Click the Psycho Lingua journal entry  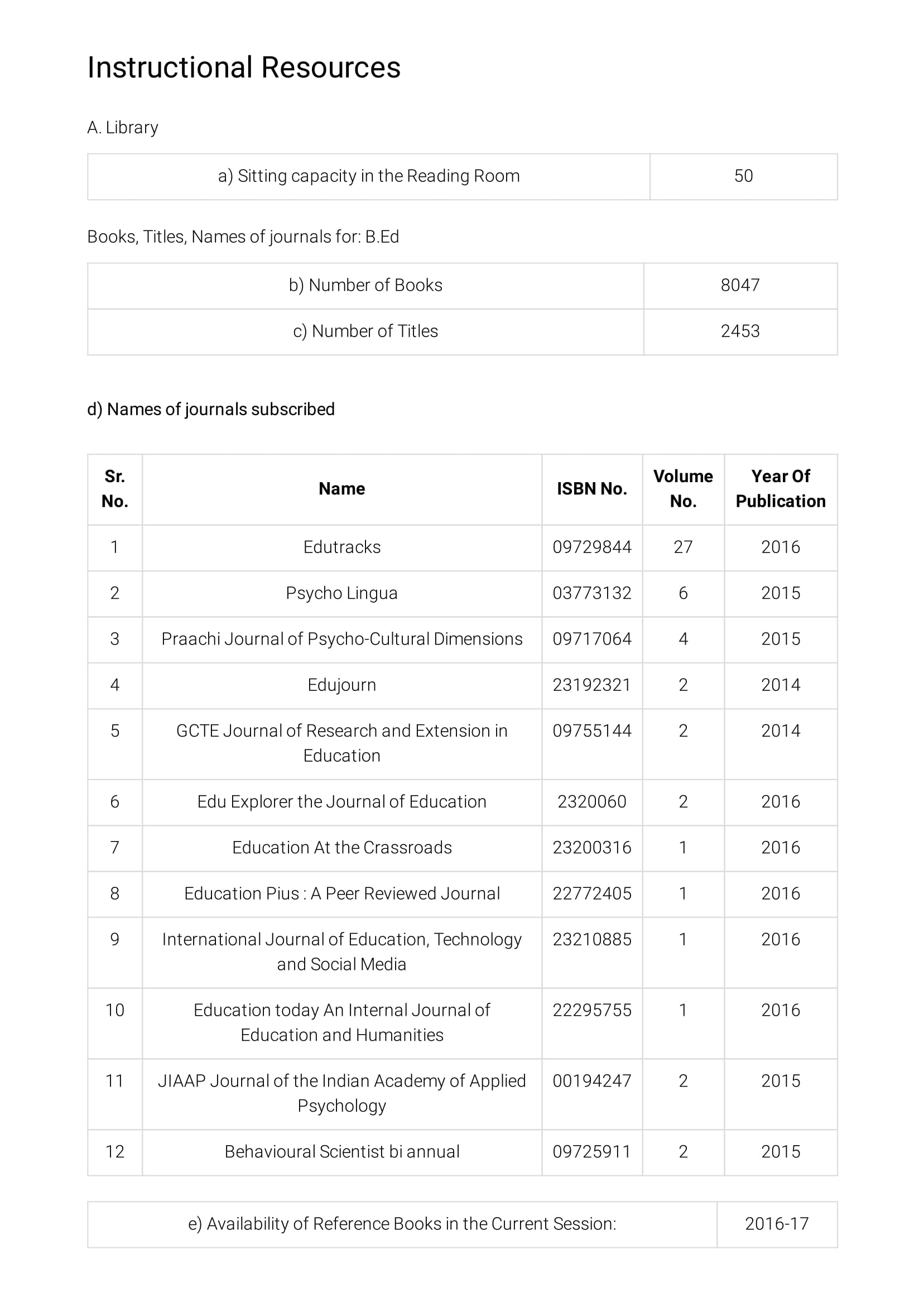pyautogui.click(x=341, y=594)
